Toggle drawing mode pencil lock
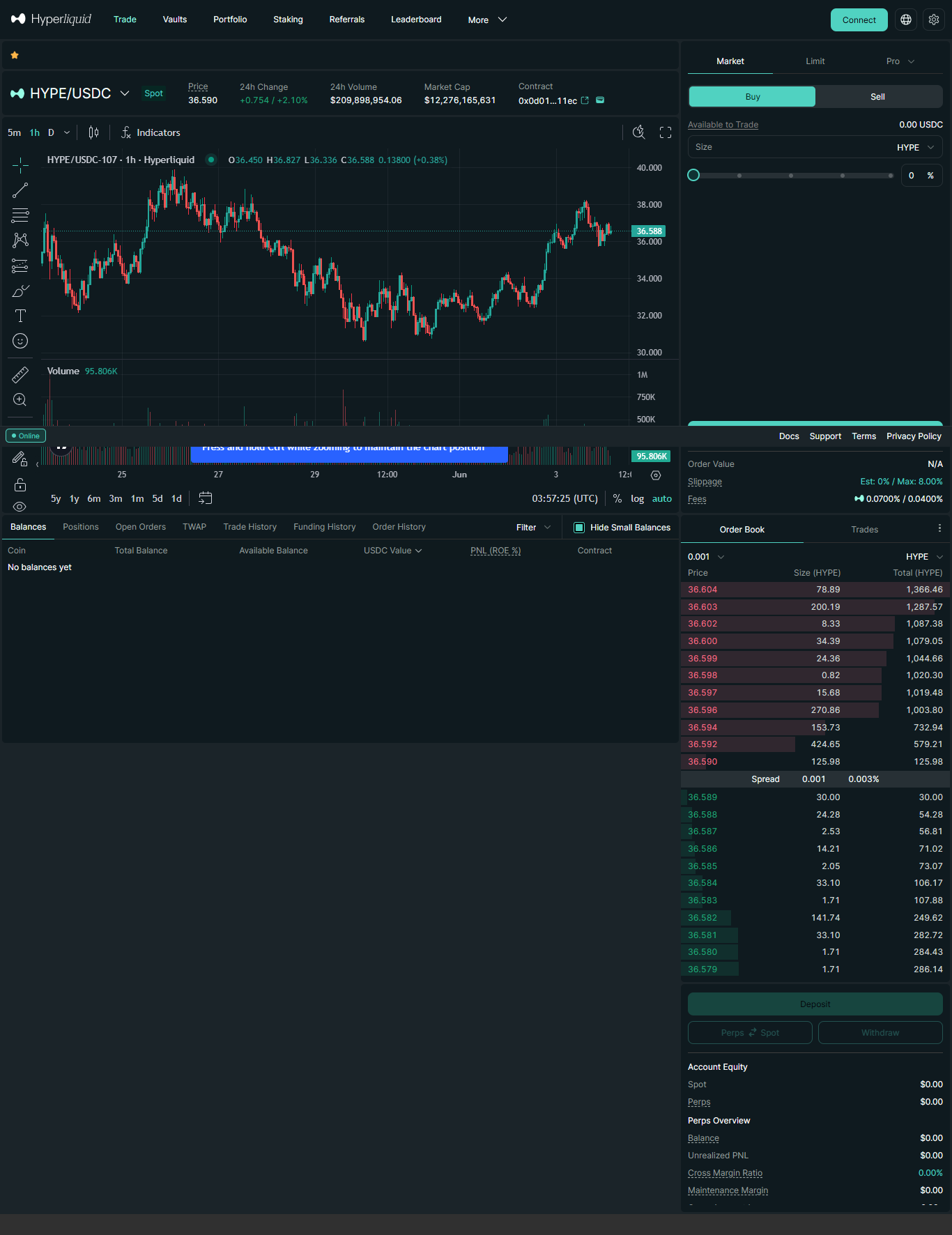 (x=20, y=459)
